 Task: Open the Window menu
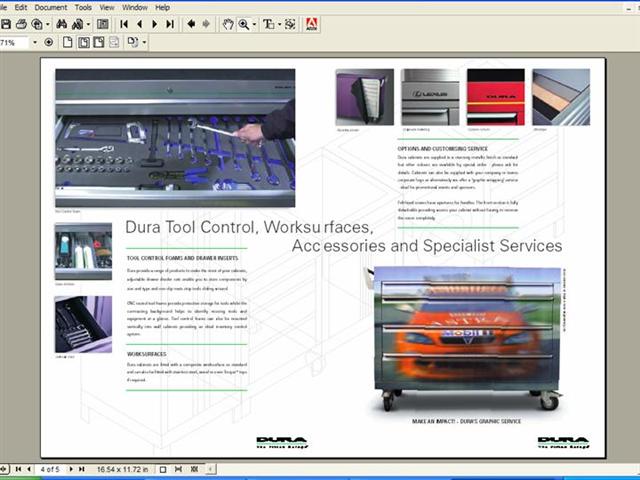click(x=135, y=7)
